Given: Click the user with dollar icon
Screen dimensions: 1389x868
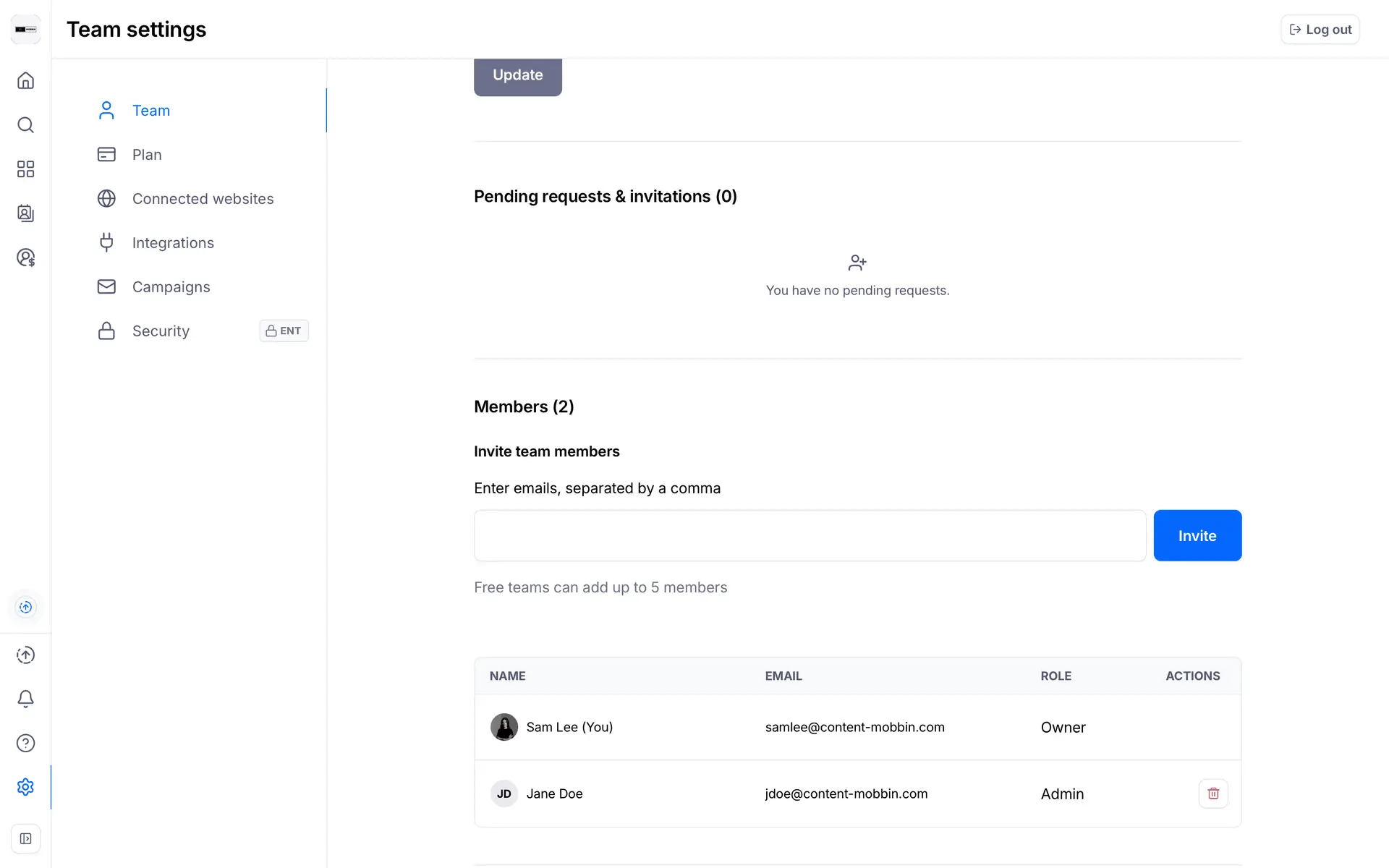Looking at the screenshot, I should pos(25,258).
